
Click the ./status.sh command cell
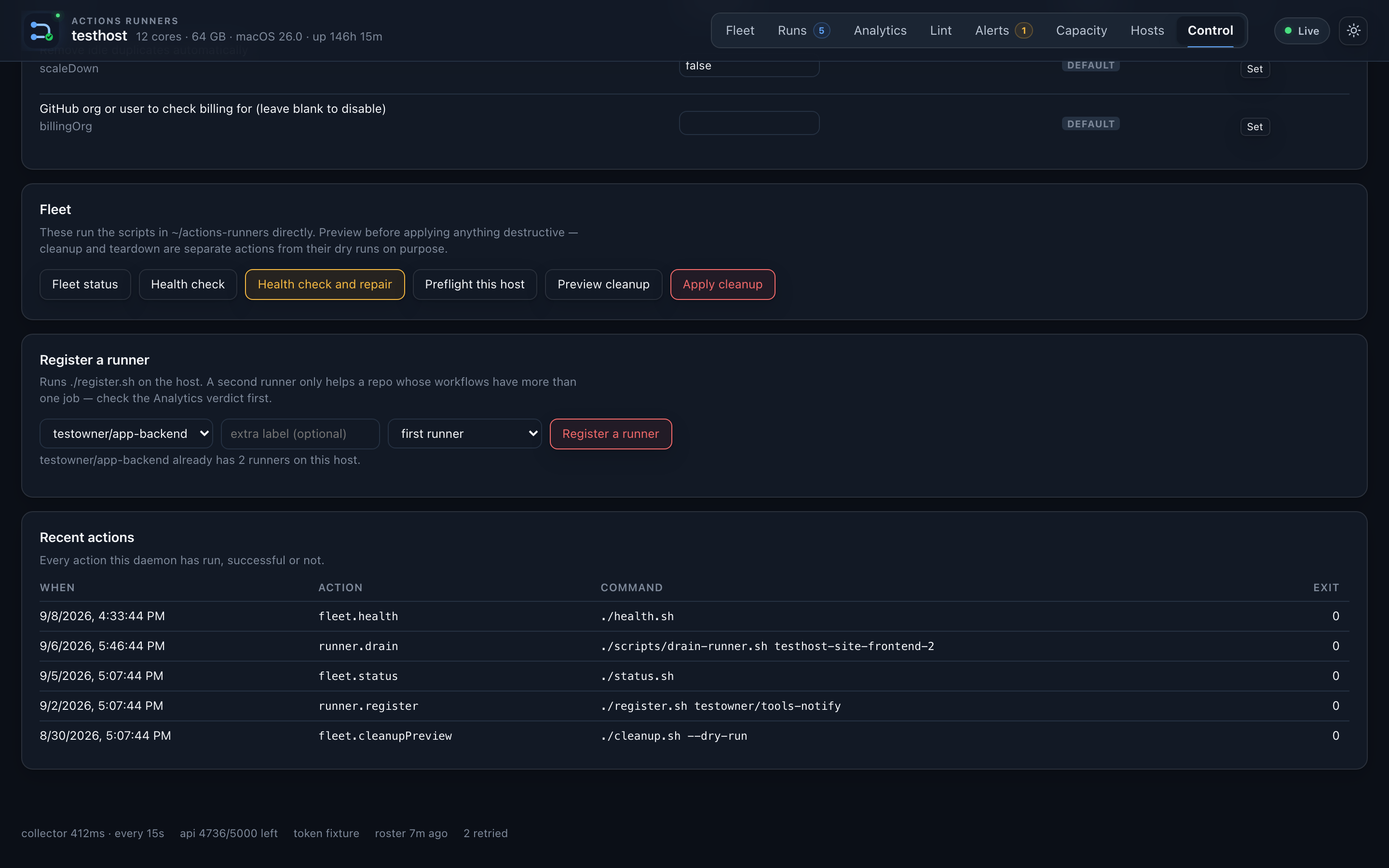(637, 676)
